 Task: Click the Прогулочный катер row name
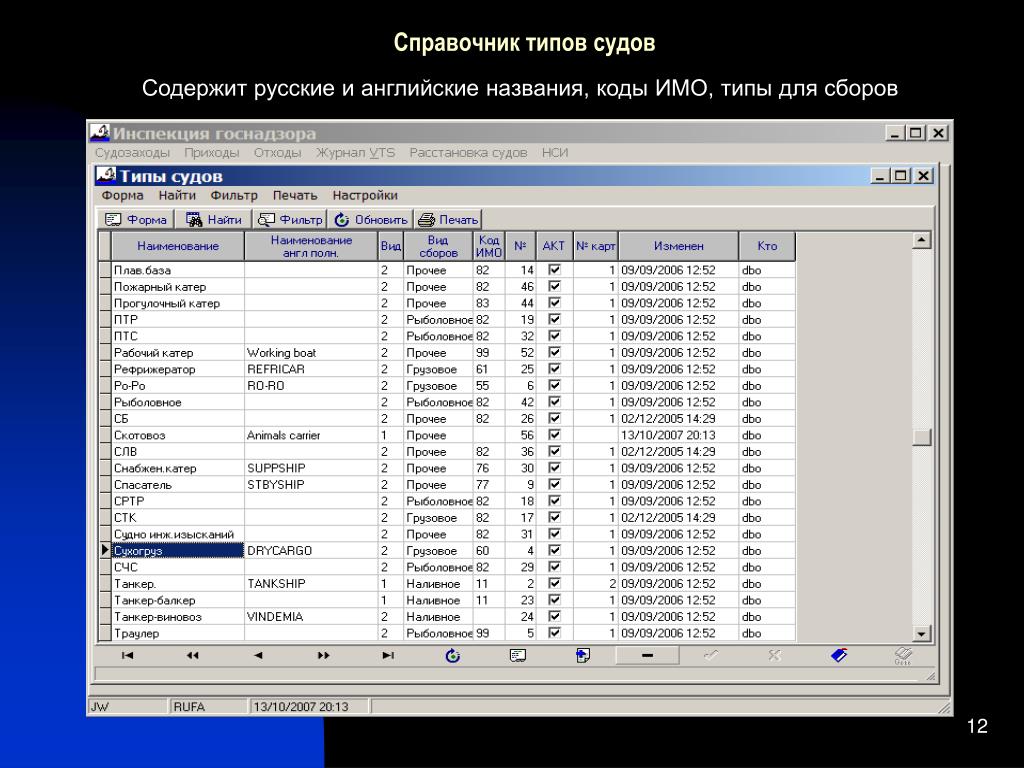tap(178, 303)
